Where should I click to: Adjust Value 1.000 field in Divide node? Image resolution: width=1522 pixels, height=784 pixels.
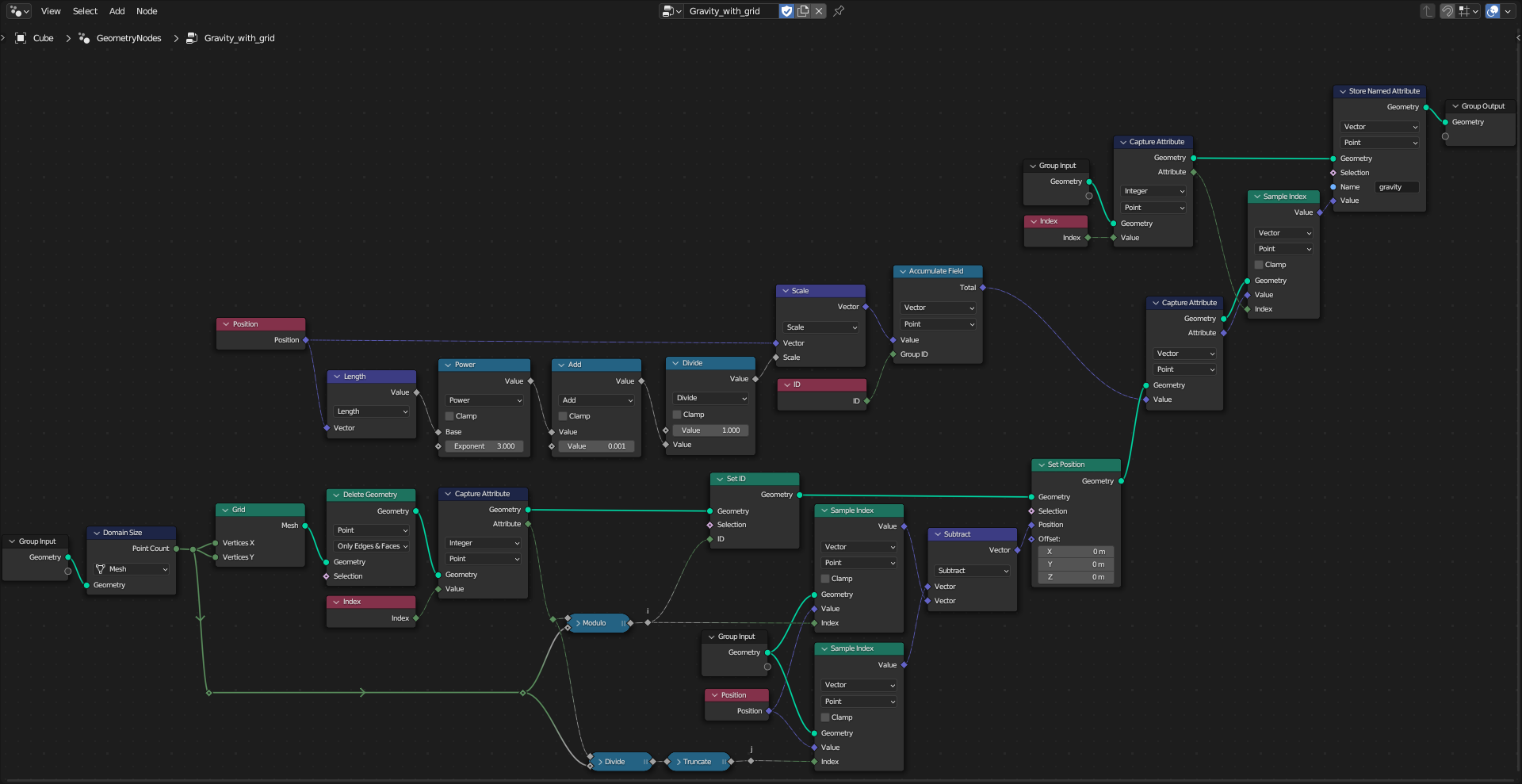click(710, 430)
